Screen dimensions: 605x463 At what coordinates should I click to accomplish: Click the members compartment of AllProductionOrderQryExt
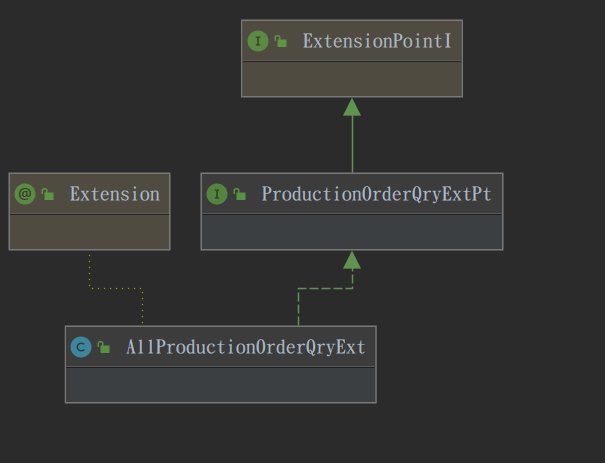[221, 385]
